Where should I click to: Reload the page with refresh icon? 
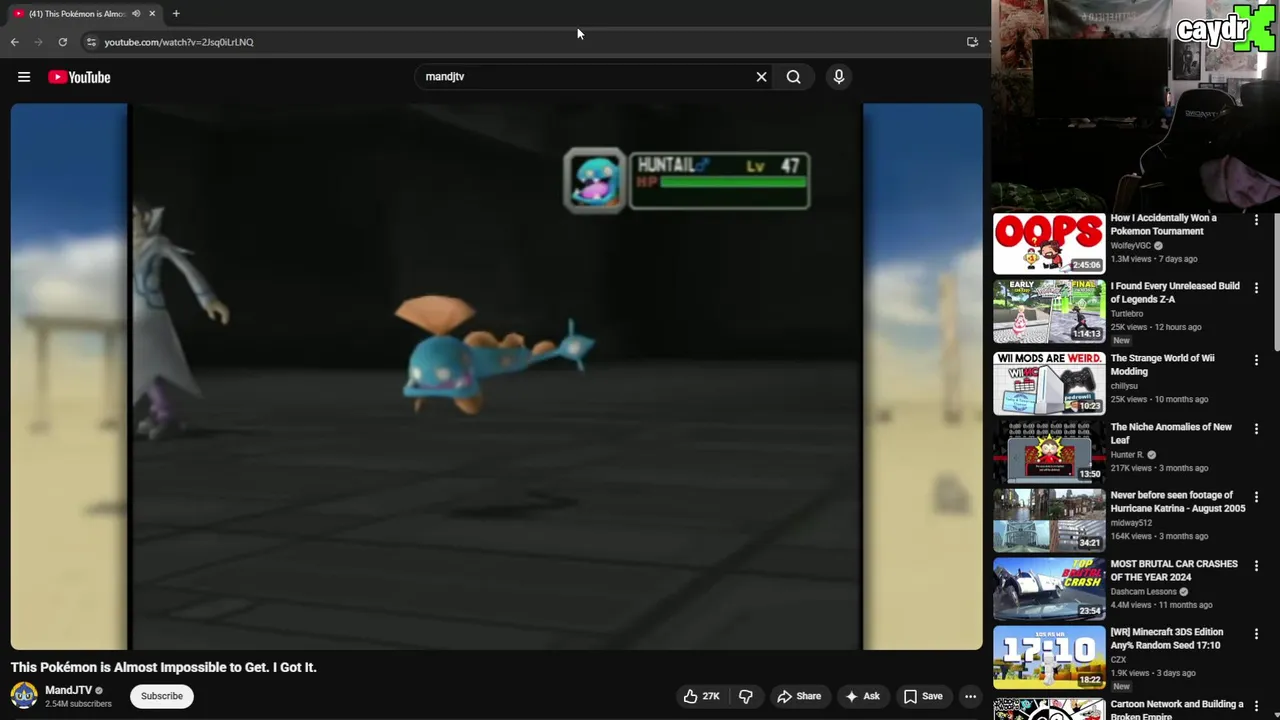[62, 42]
